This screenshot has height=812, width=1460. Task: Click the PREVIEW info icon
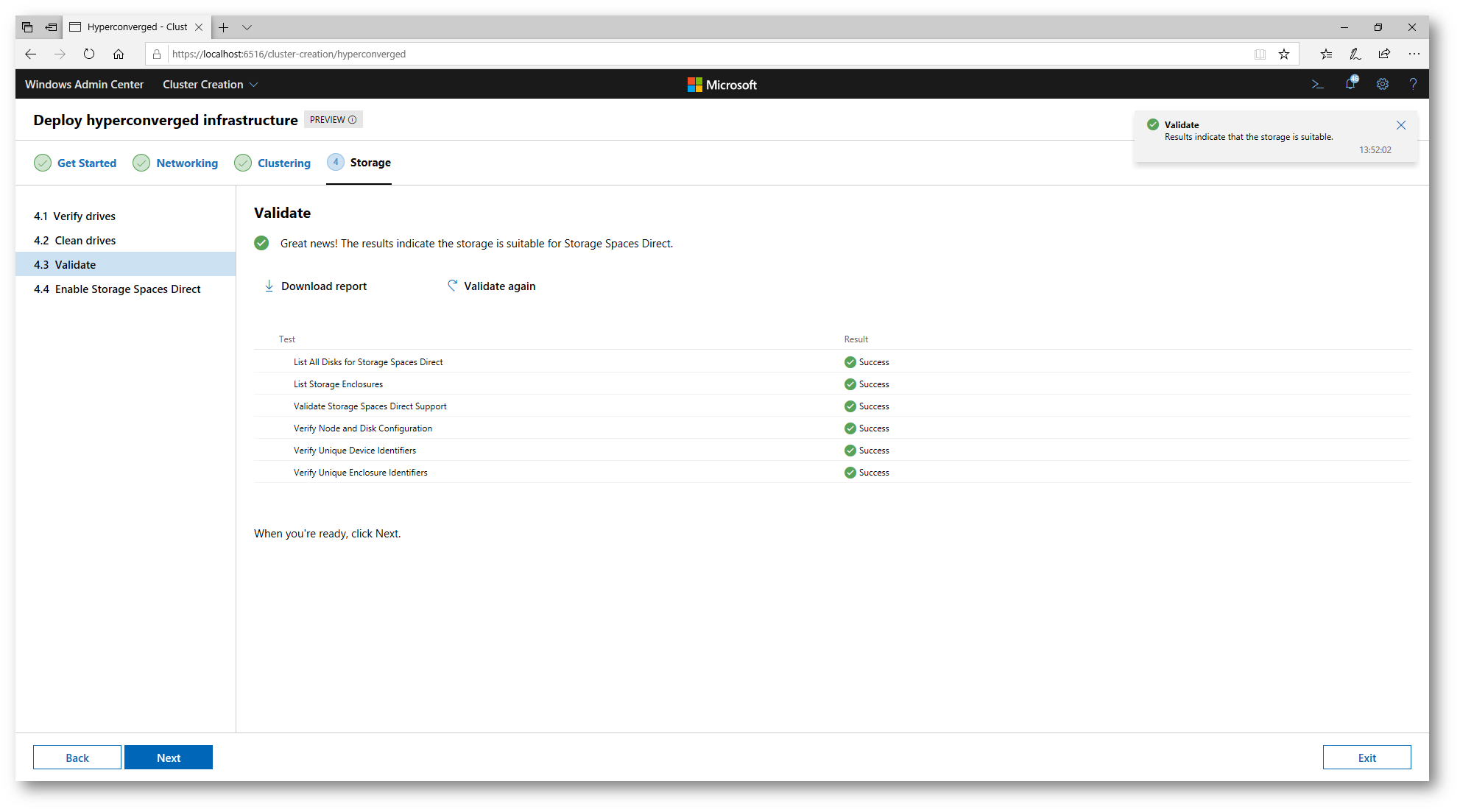point(353,120)
